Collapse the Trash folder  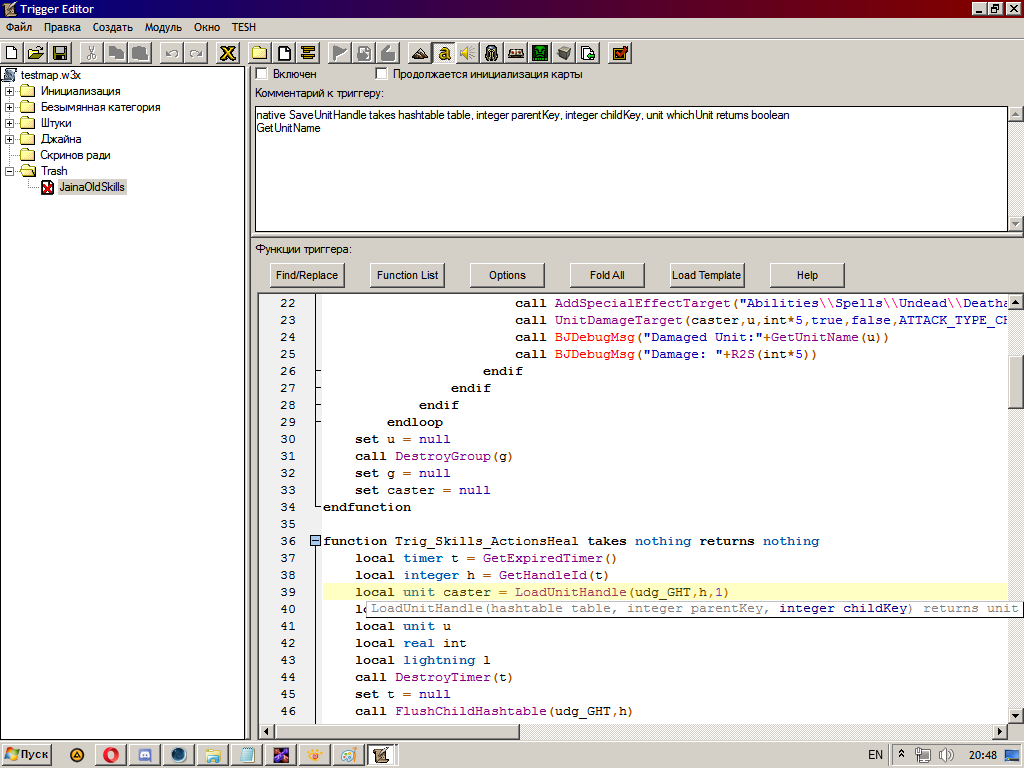click(10, 171)
